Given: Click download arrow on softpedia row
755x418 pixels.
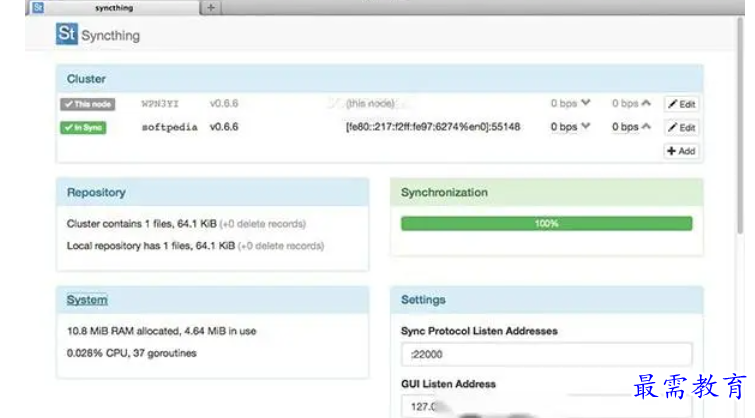Looking at the screenshot, I should coord(586,126).
